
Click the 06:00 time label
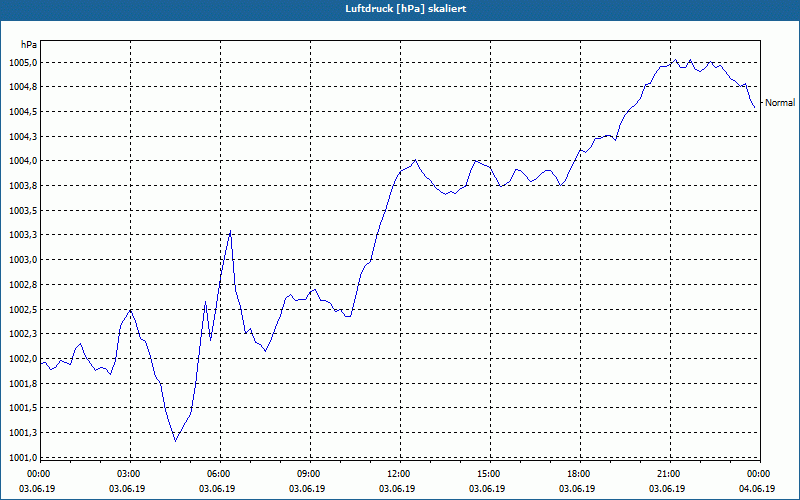coord(218,474)
